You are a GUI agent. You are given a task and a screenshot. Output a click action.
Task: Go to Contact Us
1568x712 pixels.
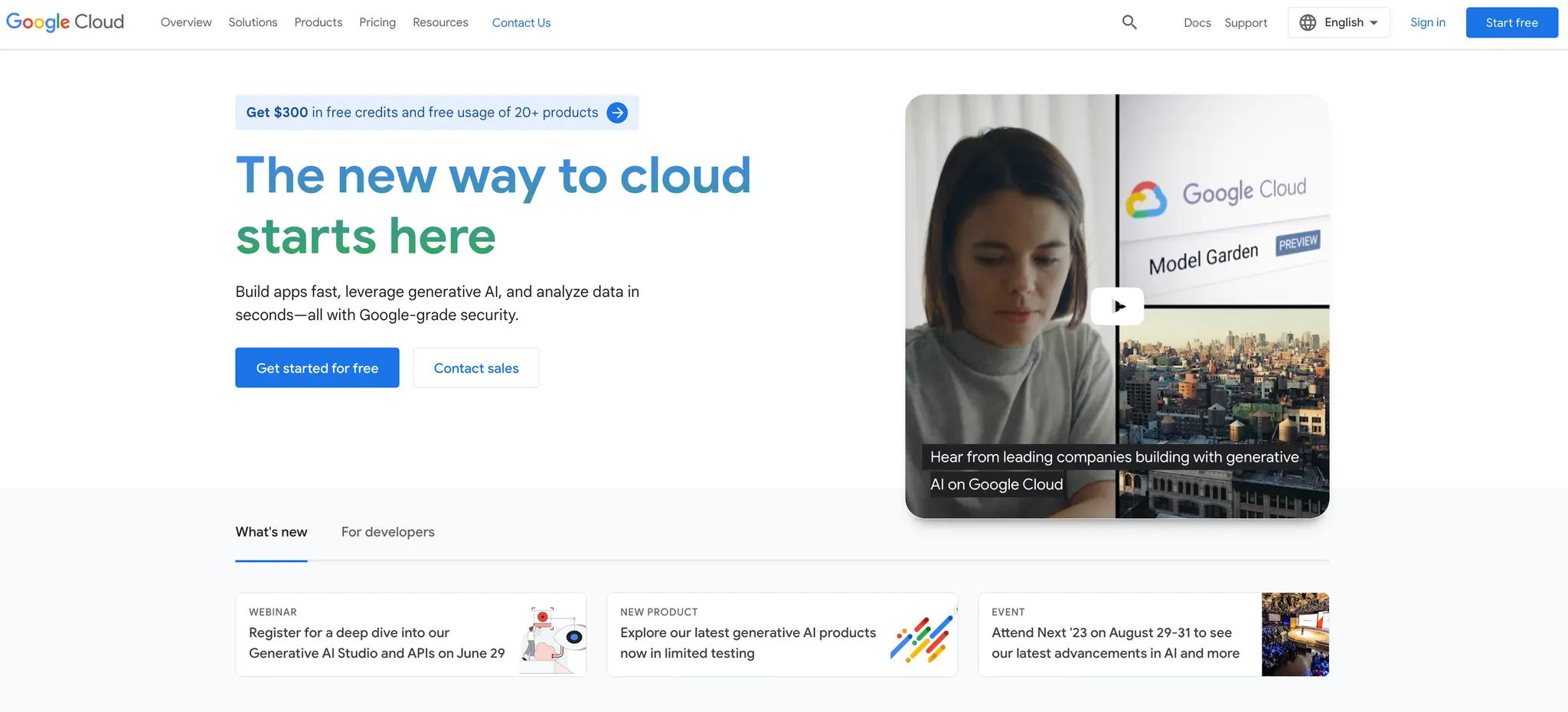pyautogui.click(x=521, y=23)
